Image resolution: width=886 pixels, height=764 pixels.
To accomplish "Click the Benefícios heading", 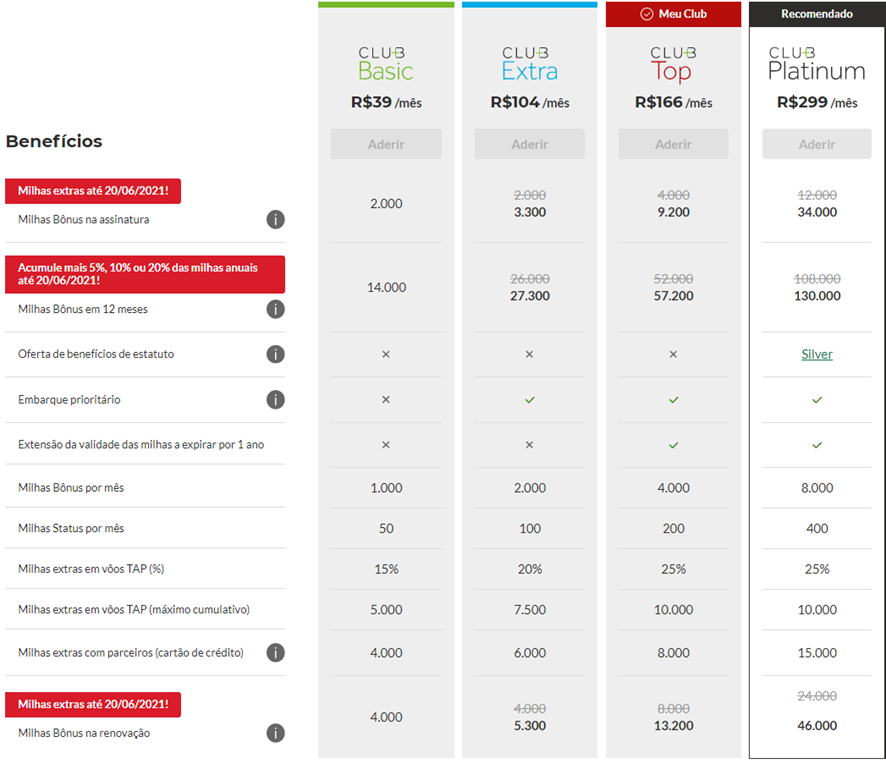I will [x=54, y=141].
